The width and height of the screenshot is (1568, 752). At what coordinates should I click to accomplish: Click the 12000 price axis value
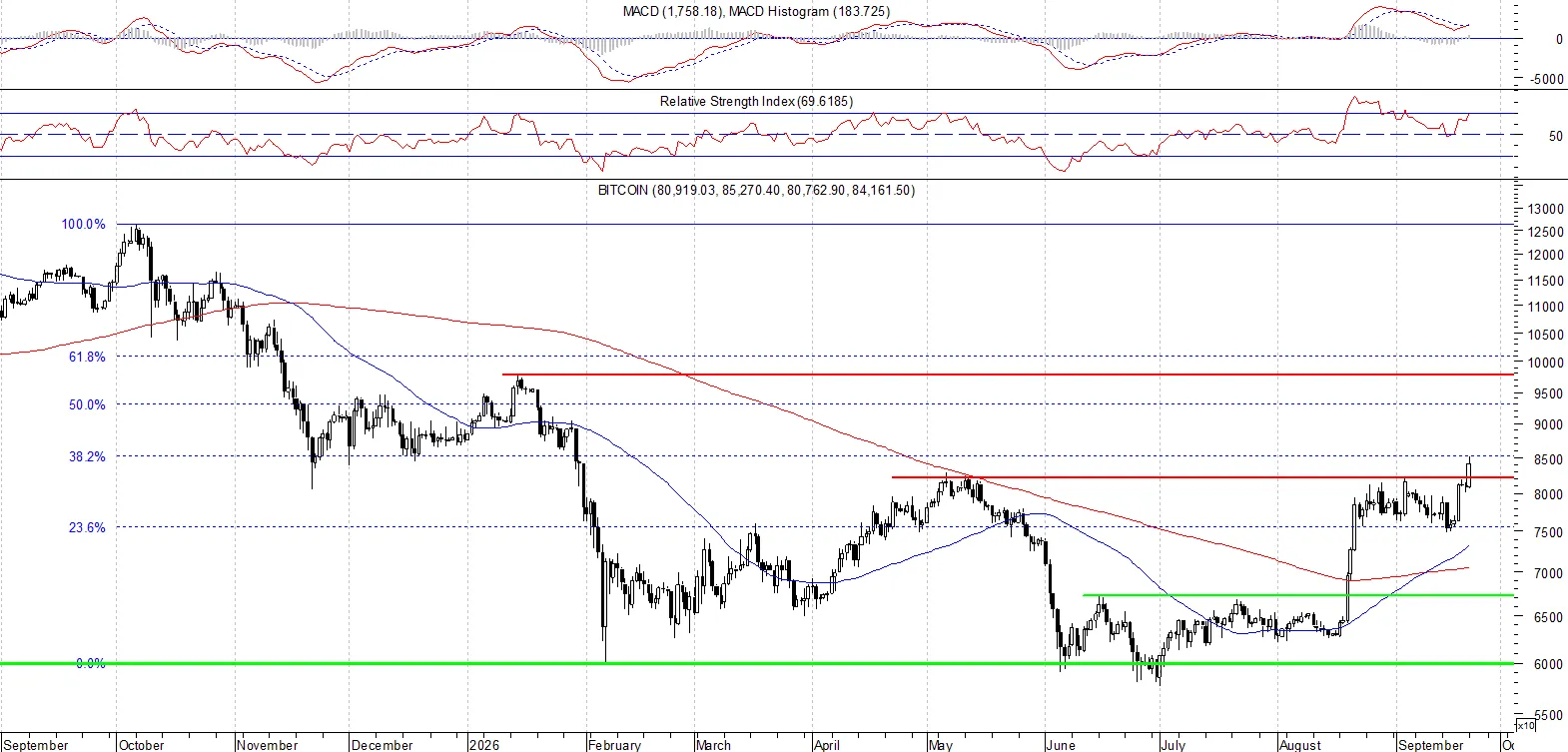[x=1545, y=255]
